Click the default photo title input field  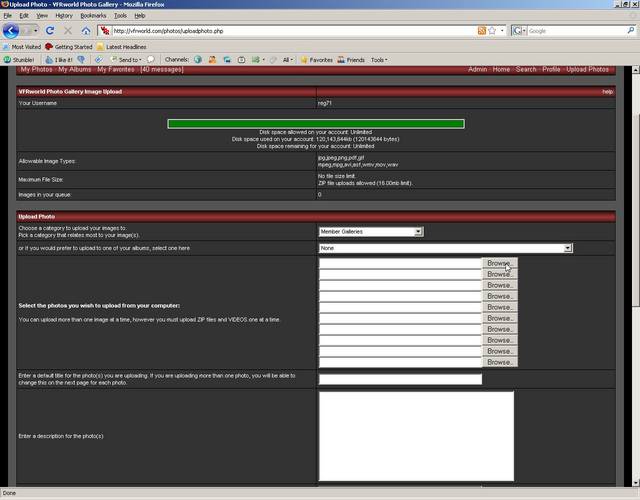pos(400,379)
